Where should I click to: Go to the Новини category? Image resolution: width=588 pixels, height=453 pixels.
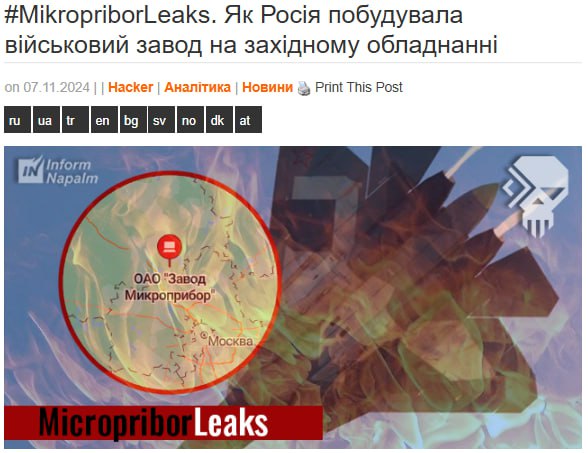267,87
